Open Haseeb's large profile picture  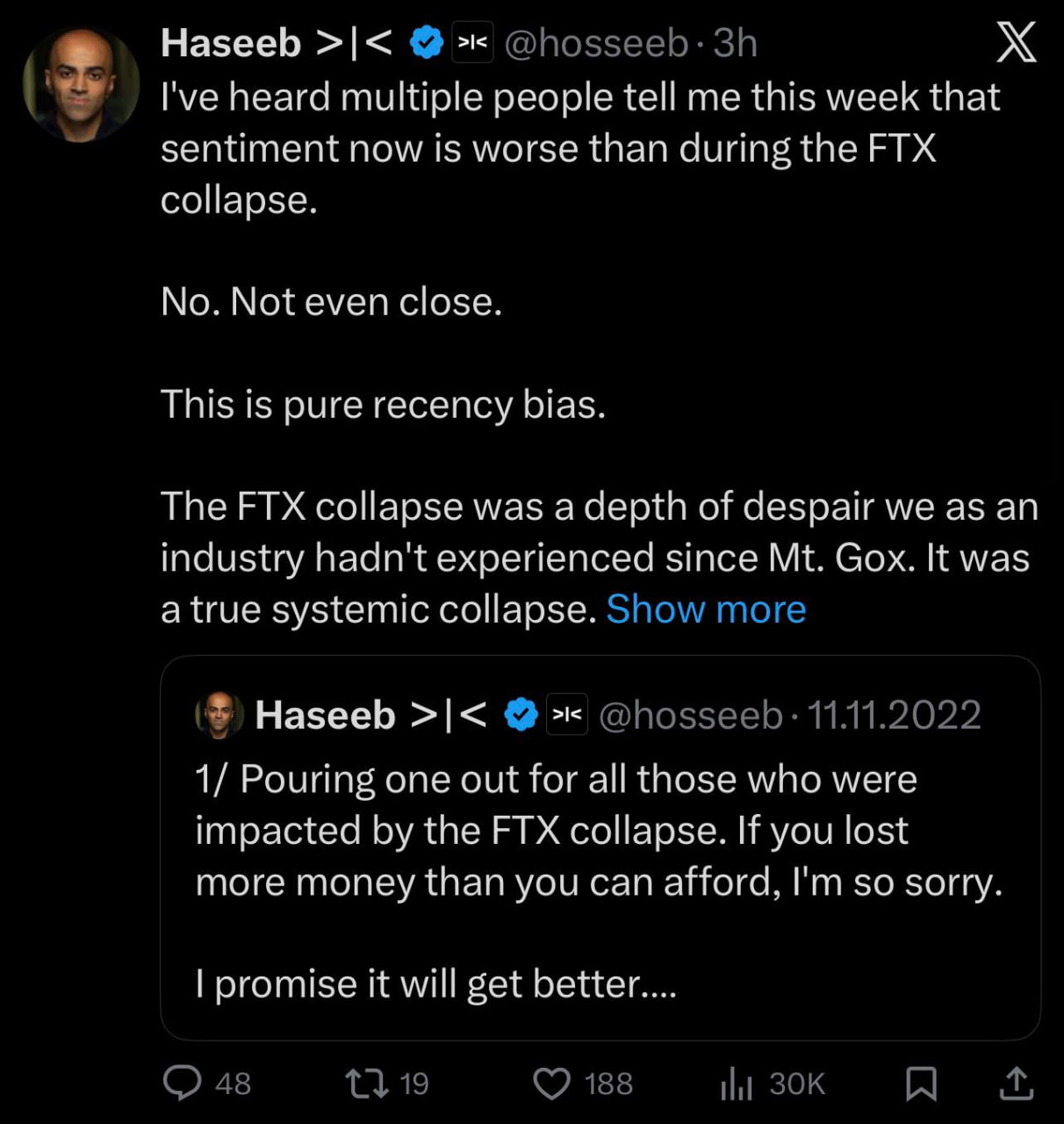81,84
